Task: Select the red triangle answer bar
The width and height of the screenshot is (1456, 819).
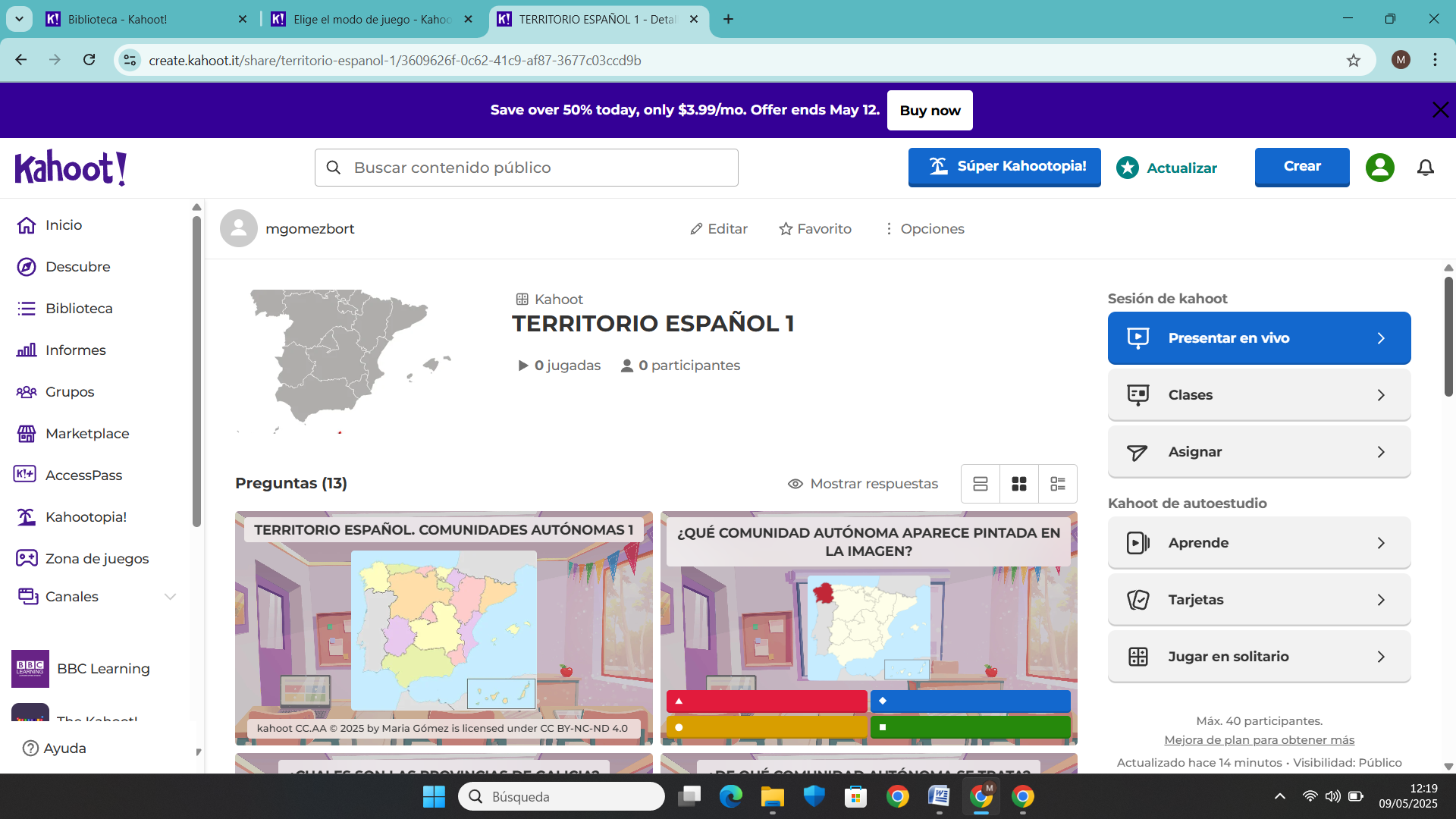Action: point(767,701)
